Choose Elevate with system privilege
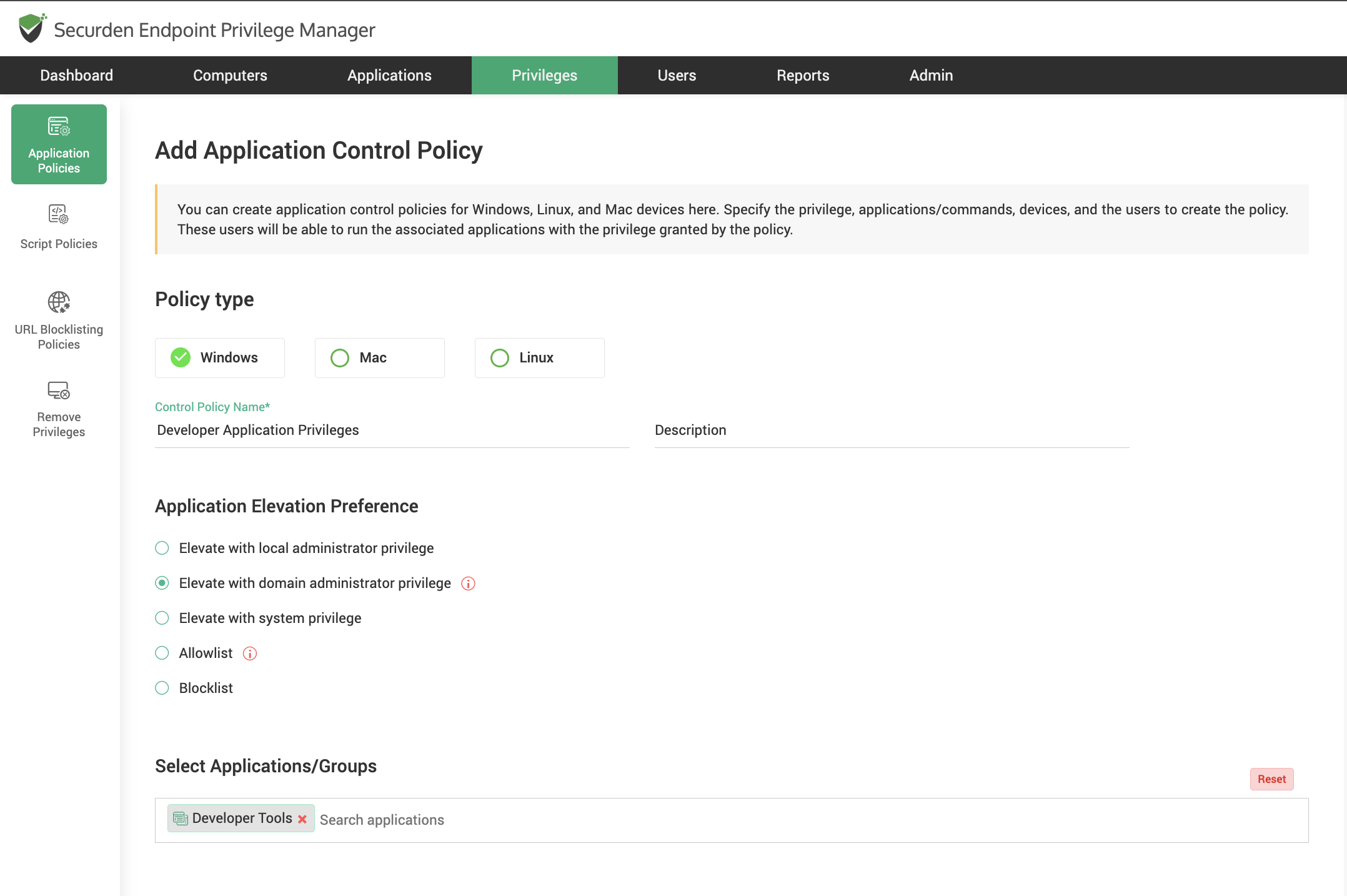 tap(162, 618)
